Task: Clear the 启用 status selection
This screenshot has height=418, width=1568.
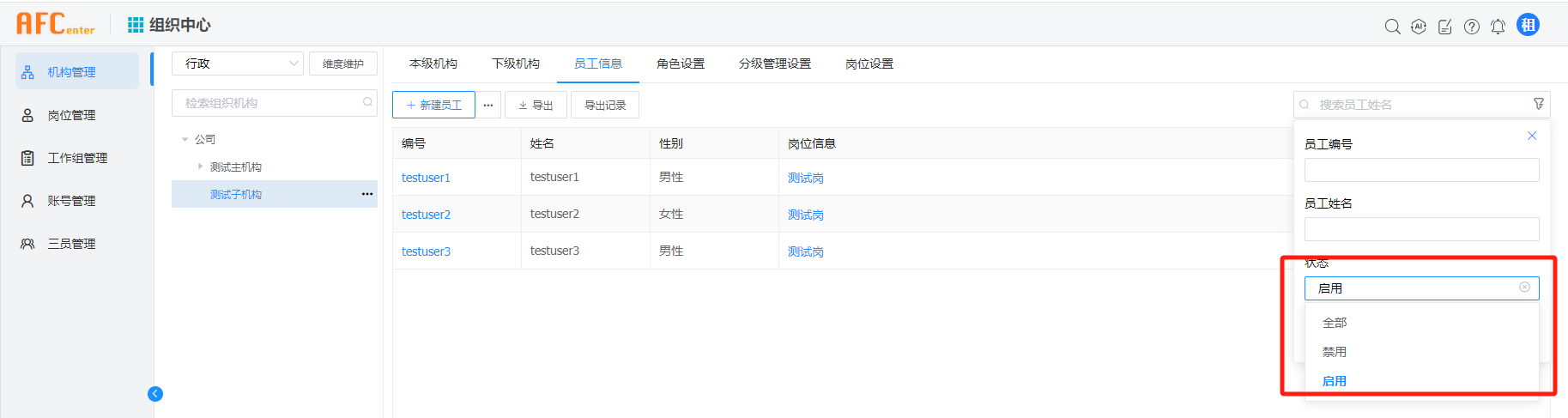Action: click(x=1524, y=288)
